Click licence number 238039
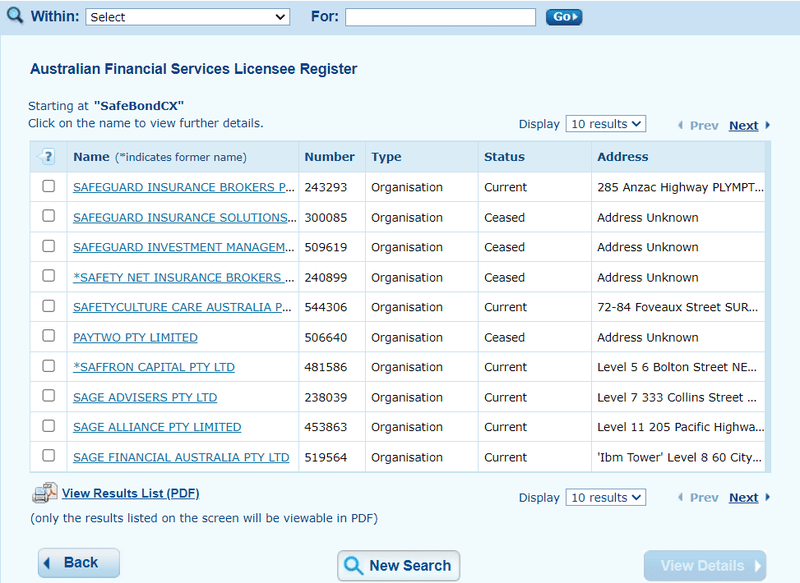 pyautogui.click(x=326, y=397)
